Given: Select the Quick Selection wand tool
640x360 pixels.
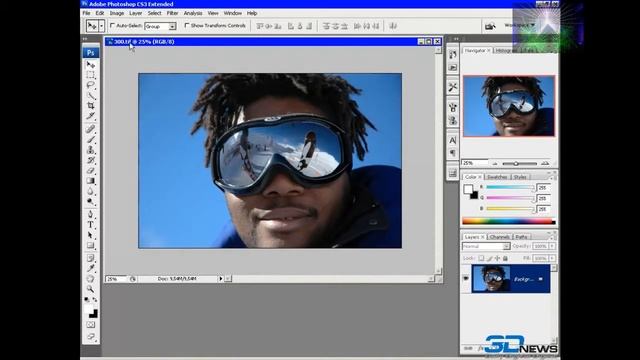Looking at the screenshot, I should pyautogui.click(x=91, y=96).
